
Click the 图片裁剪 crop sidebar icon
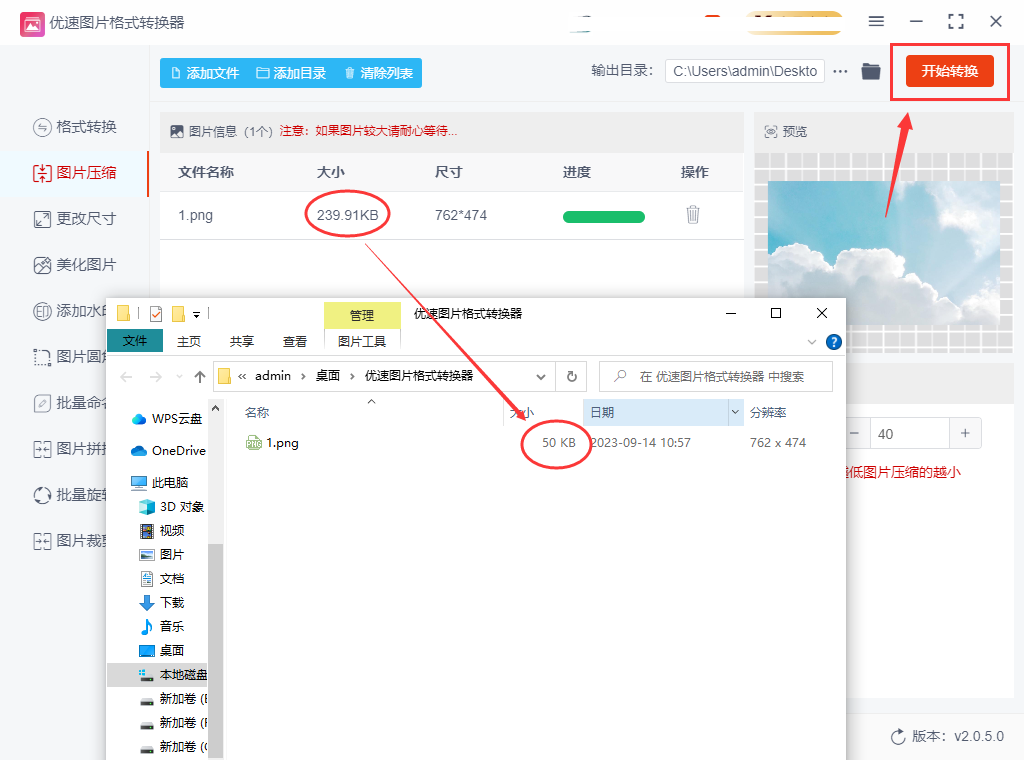pos(42,541)
